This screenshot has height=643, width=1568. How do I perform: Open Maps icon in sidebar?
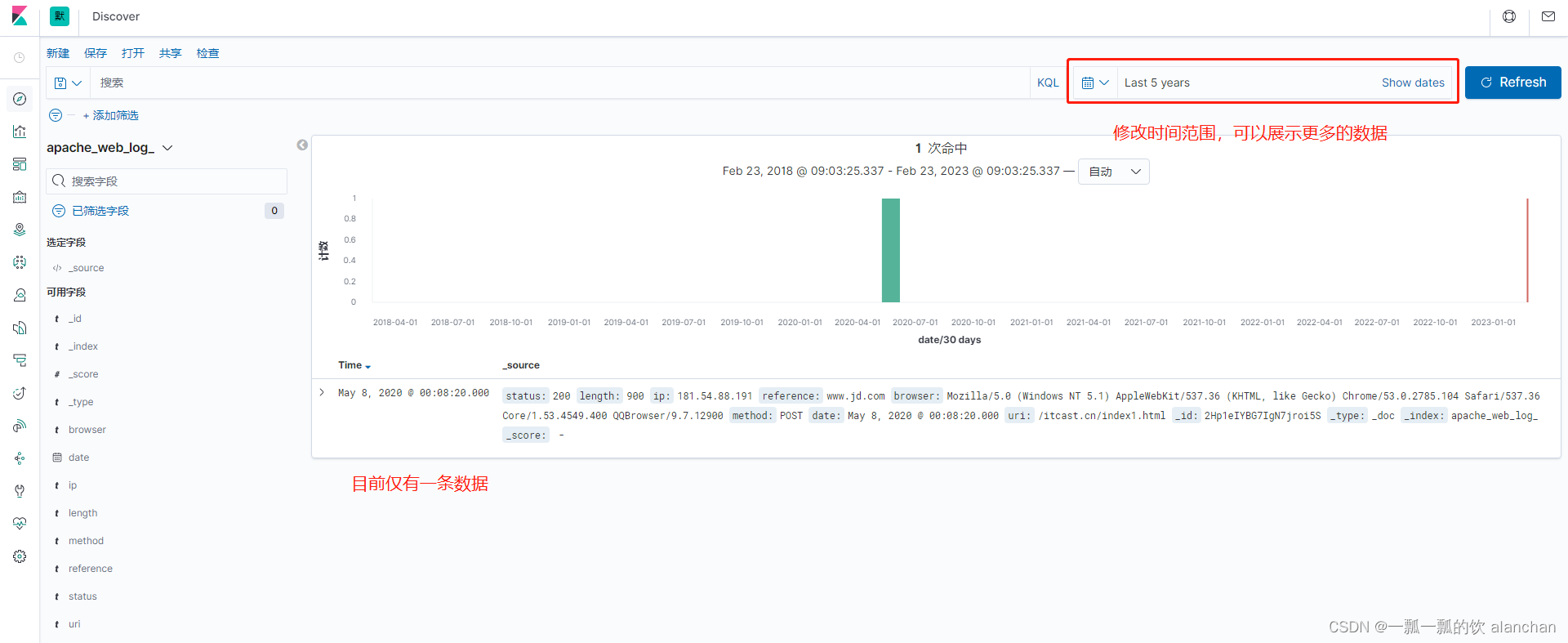20,230
